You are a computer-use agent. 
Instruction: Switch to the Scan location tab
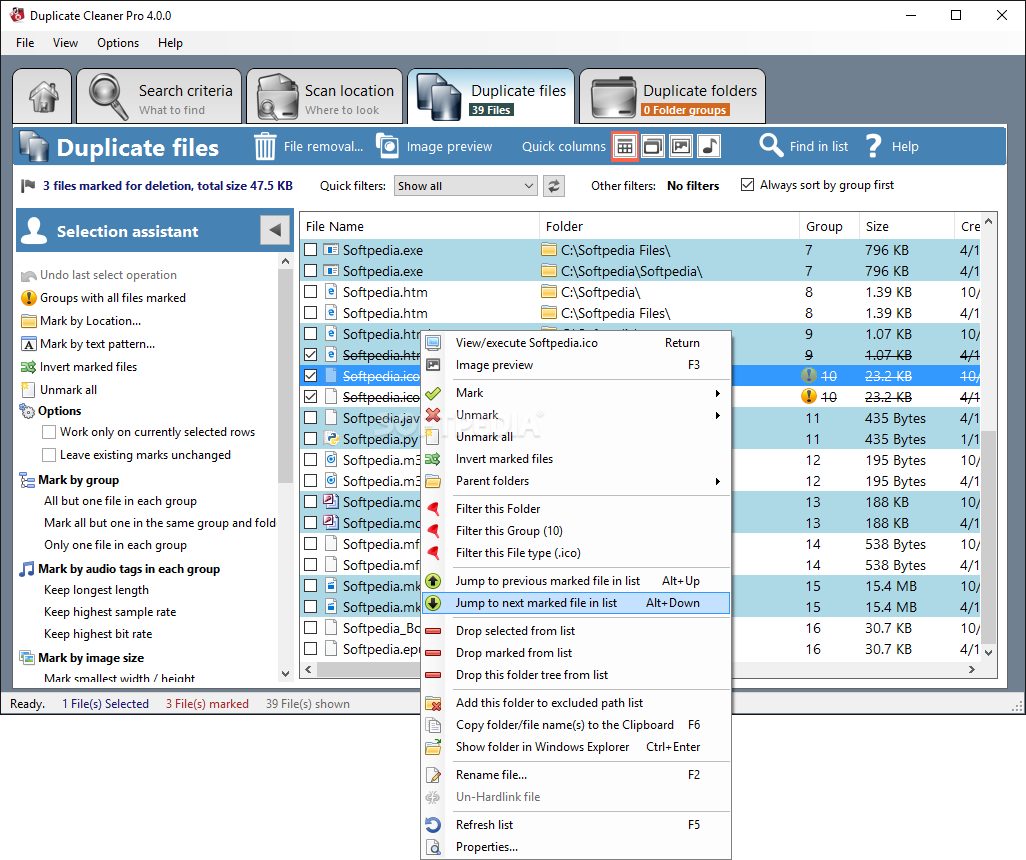click(x=325, y=96)
